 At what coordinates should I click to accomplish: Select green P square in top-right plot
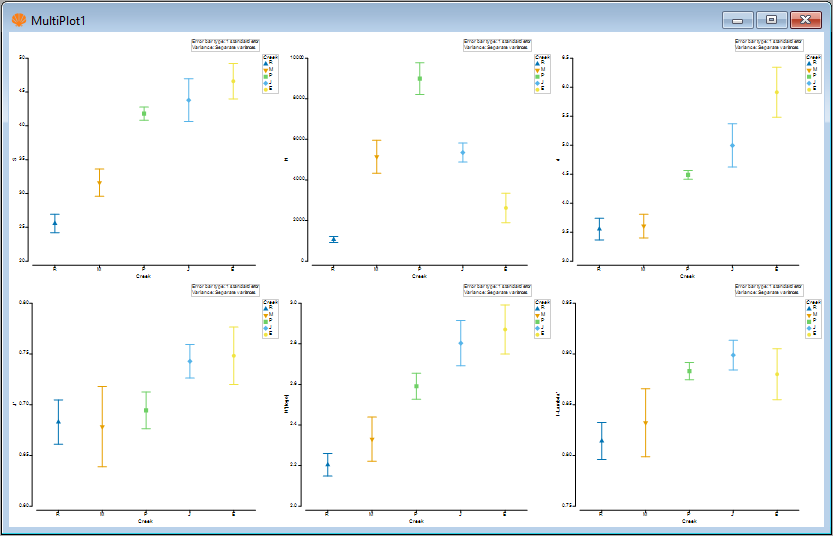tap(688, 175)
